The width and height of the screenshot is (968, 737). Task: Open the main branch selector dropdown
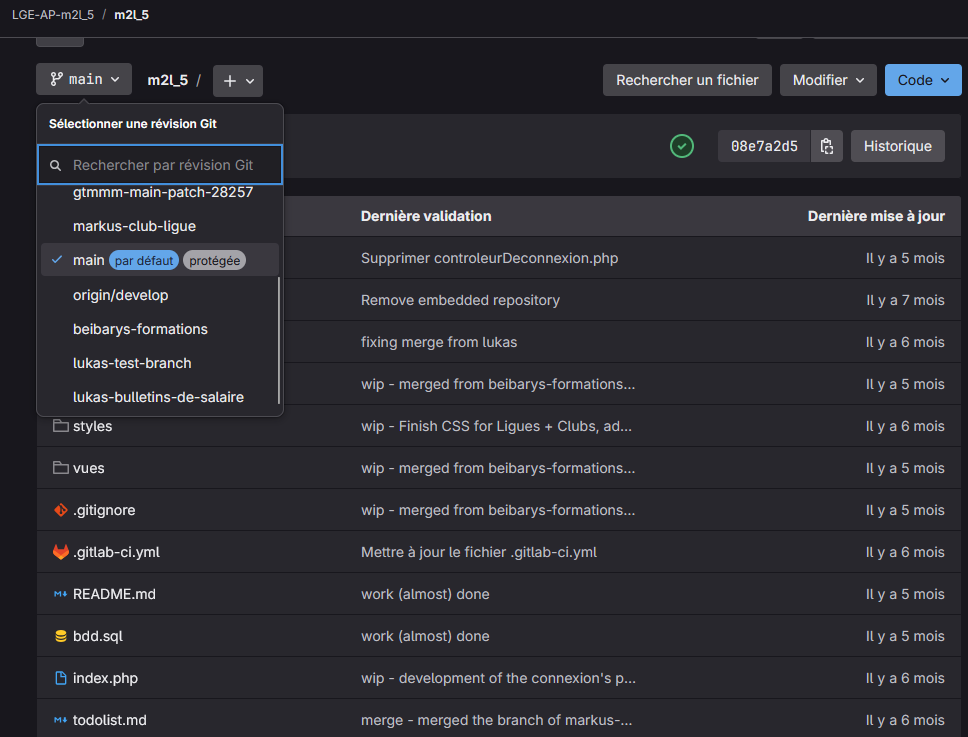point(84,79)
